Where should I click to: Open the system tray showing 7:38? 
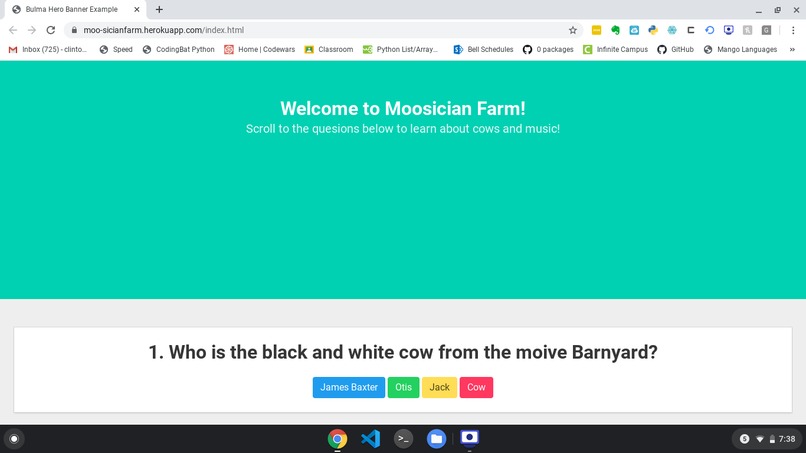768,439
